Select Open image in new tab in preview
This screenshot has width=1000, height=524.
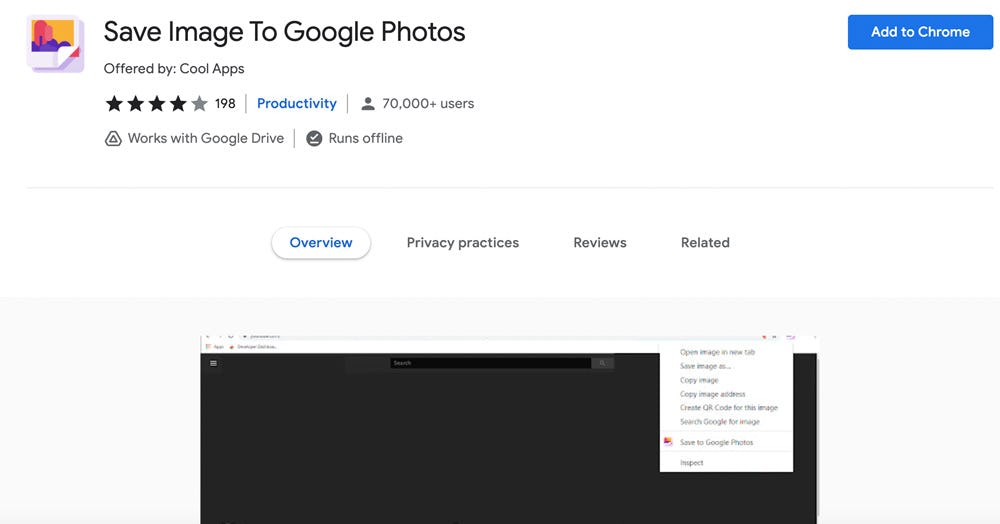pyautogui.click(x=717, y=352)
